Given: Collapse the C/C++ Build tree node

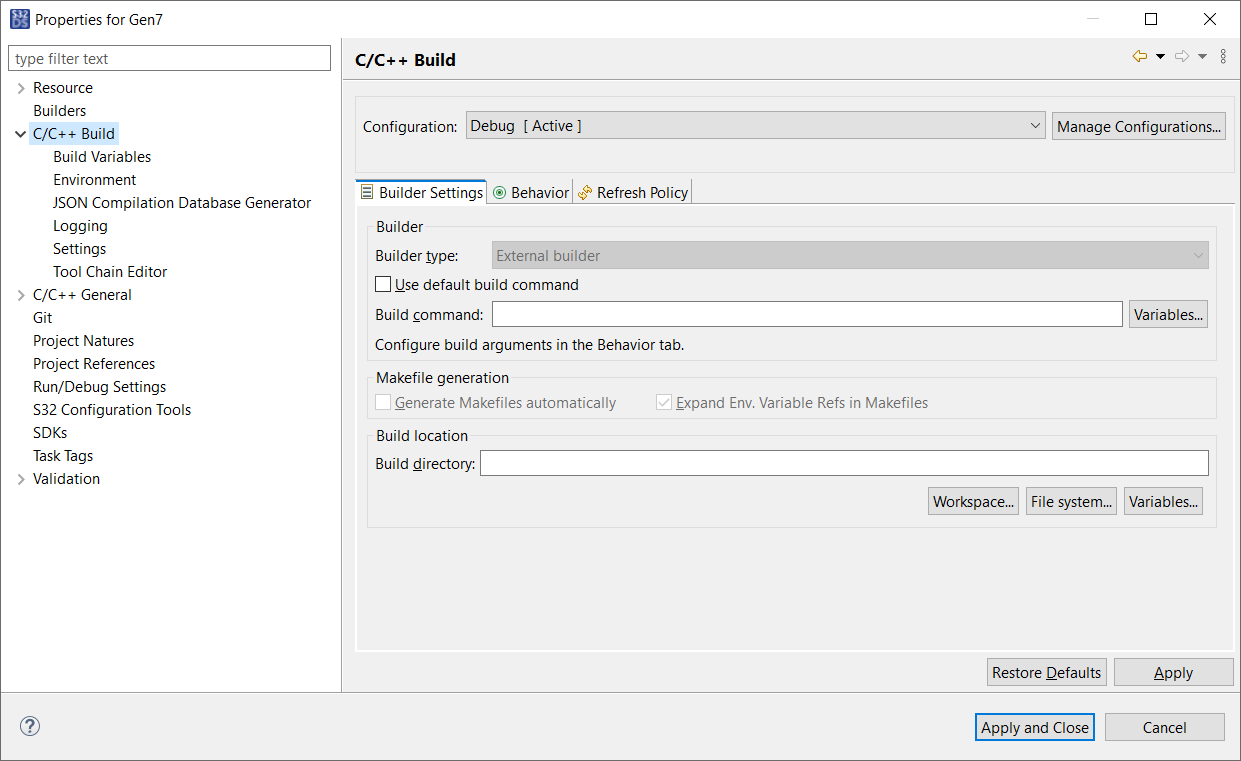Looking at the screenshot, I should click(x=21, y=134).
